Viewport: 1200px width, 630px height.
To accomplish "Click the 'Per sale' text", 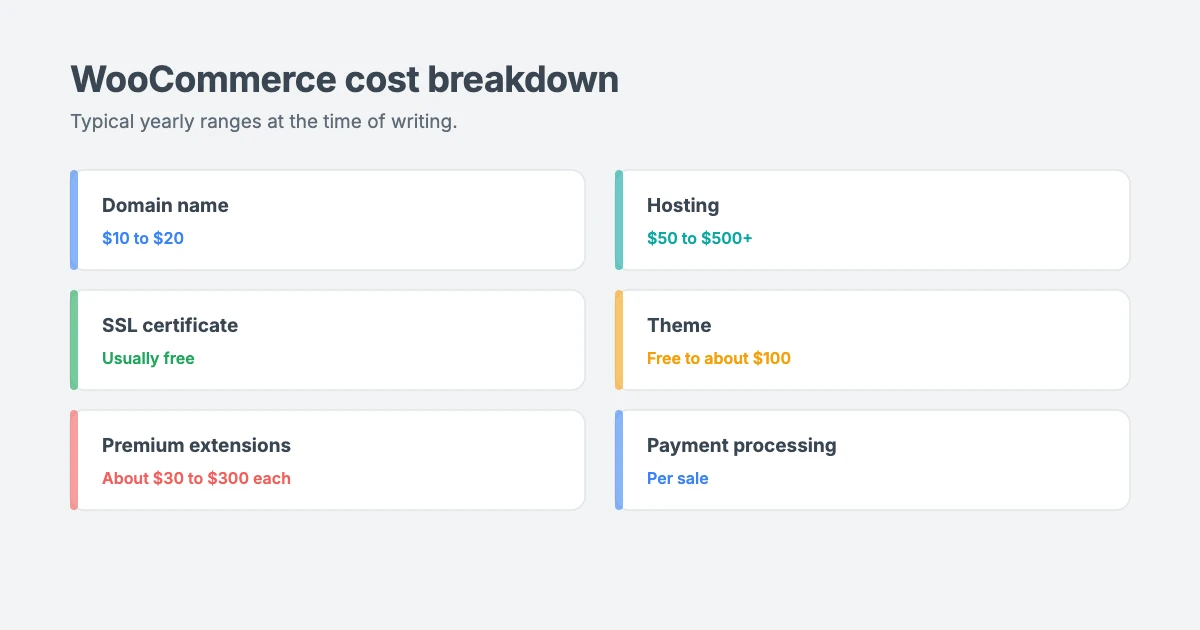I will (678, 478).
